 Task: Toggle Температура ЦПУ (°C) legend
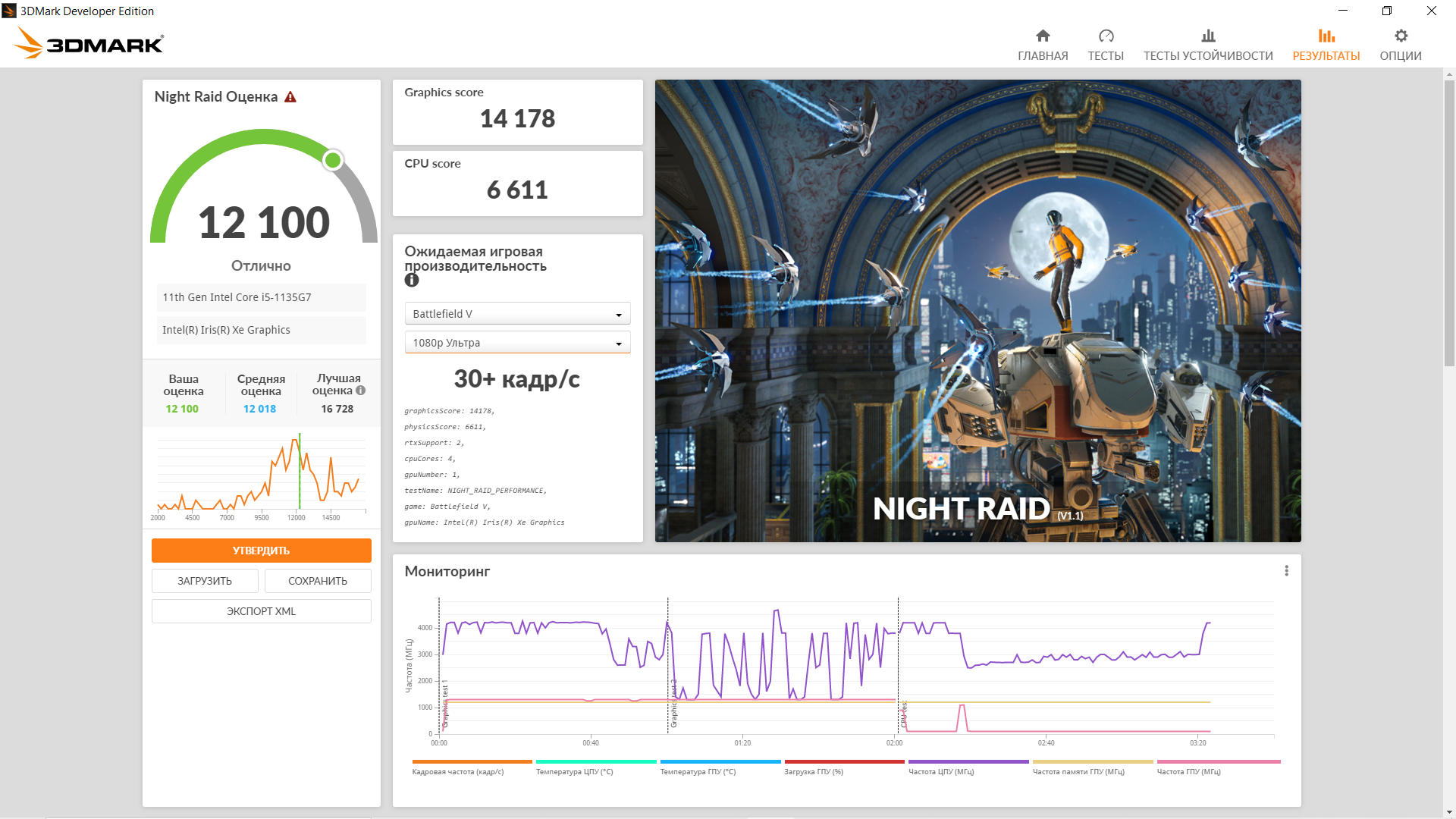point(596,767)
